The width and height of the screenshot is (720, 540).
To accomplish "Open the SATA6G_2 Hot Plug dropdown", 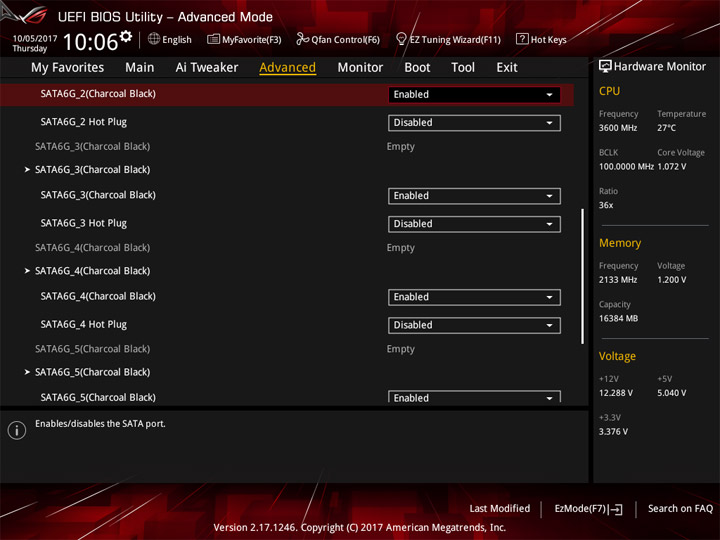I will click(474, 123).
